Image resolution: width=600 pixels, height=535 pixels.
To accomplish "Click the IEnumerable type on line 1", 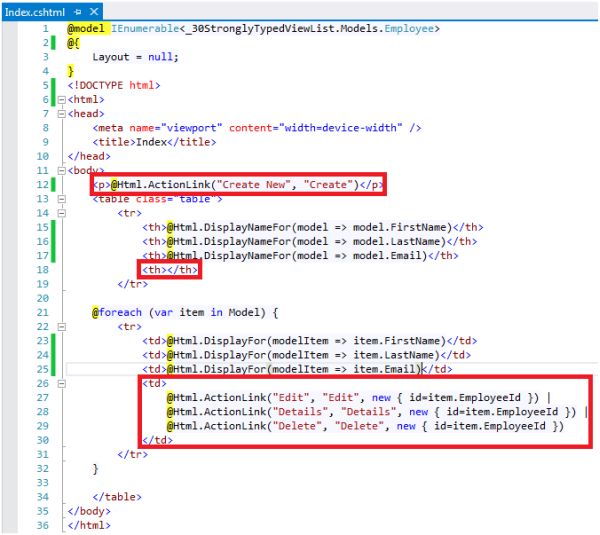I will pyautogui.click(x=145, y=29).
